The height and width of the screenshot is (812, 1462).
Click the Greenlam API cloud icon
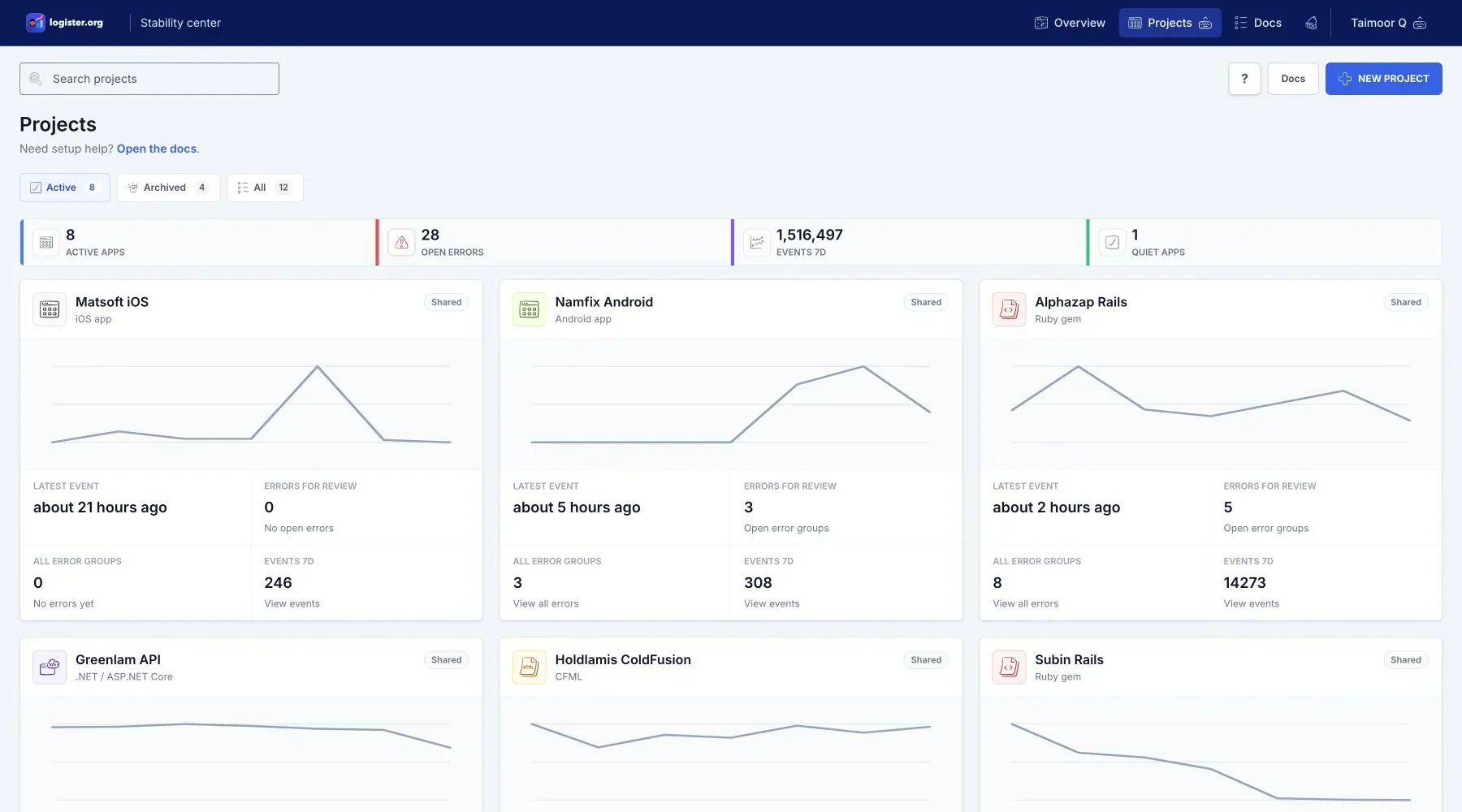[x=50, y=667]
